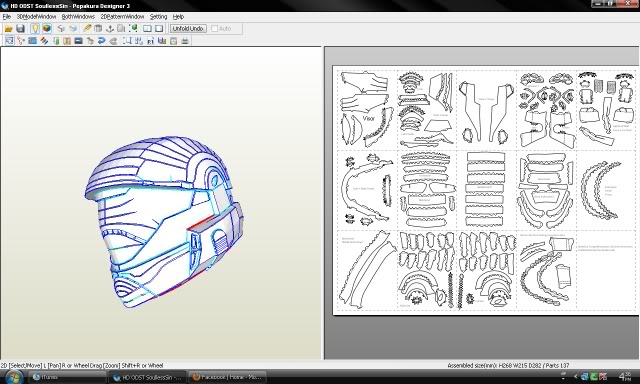Screen dimensions: 640x384
Task: Click the 2D [Select/Move] status bar hint
Action: (82, 365)
